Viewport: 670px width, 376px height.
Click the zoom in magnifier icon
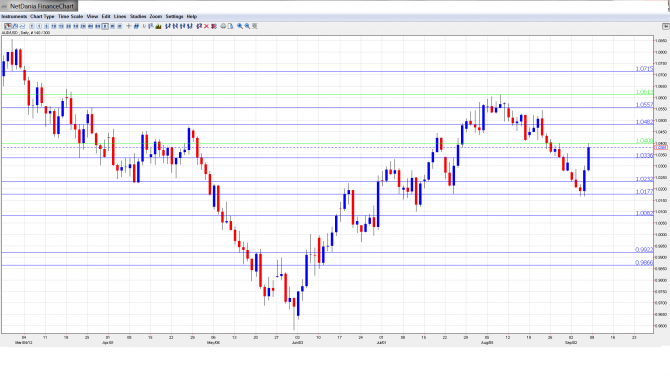coord(240,26)
